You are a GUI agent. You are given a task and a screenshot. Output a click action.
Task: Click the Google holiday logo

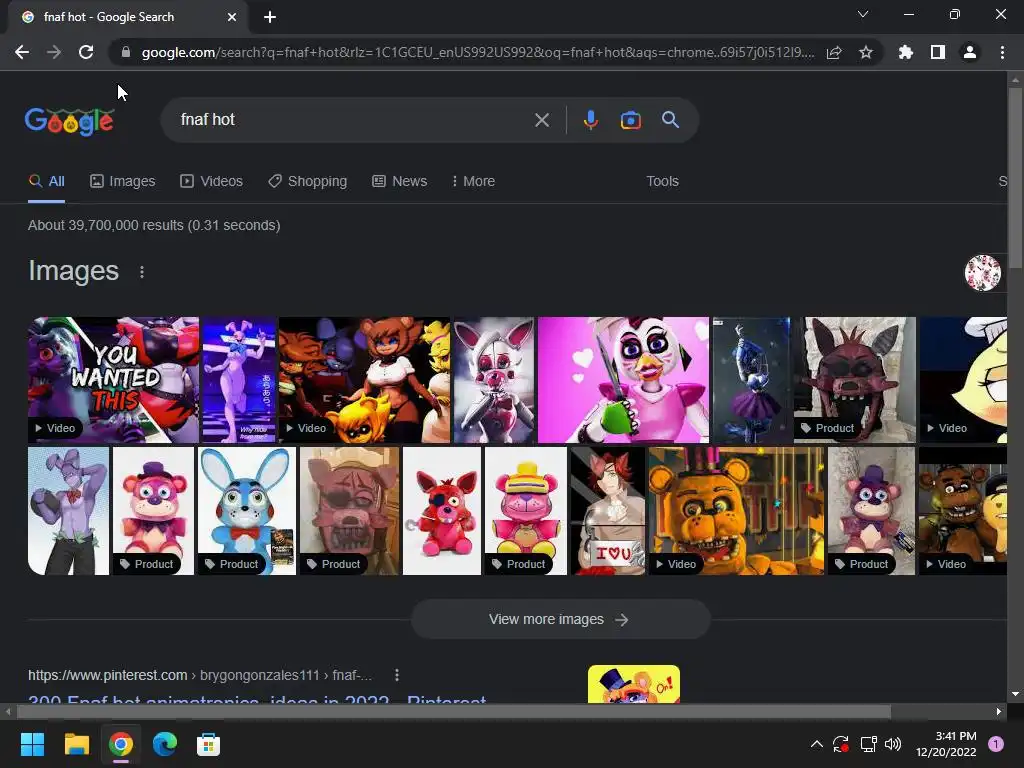pyautogui.click(x=70, y=121)
